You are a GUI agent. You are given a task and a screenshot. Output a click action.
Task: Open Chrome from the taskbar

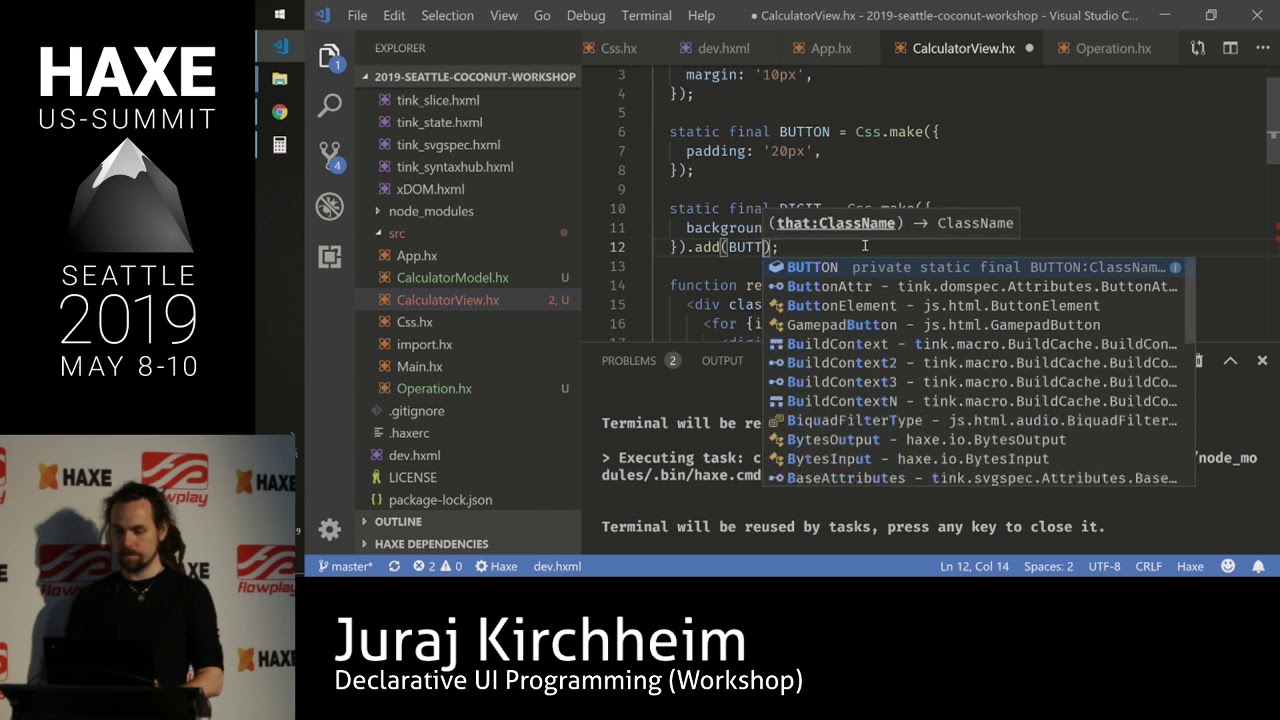pos(280,112)
